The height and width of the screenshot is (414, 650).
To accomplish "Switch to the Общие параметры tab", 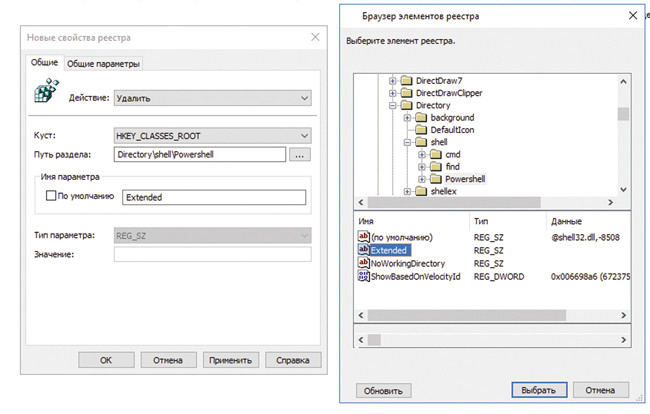I will pyautogui.click(x=103, y=64).
